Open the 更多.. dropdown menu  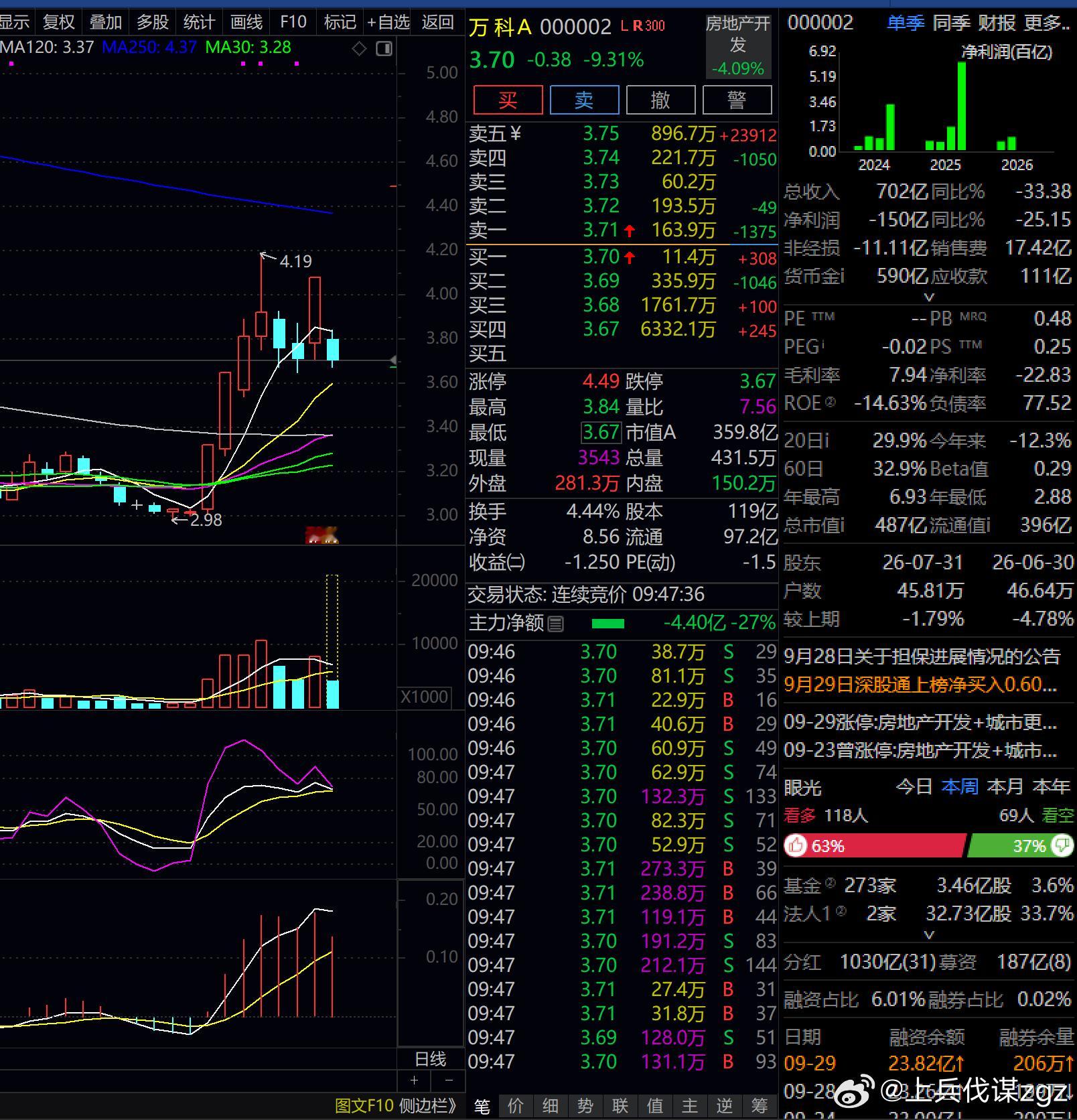click(1047, 23)
